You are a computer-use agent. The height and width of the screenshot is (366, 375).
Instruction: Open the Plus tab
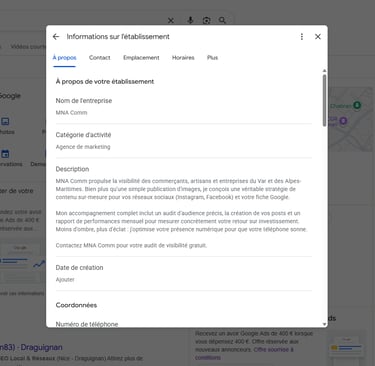[x=212, y=58]
